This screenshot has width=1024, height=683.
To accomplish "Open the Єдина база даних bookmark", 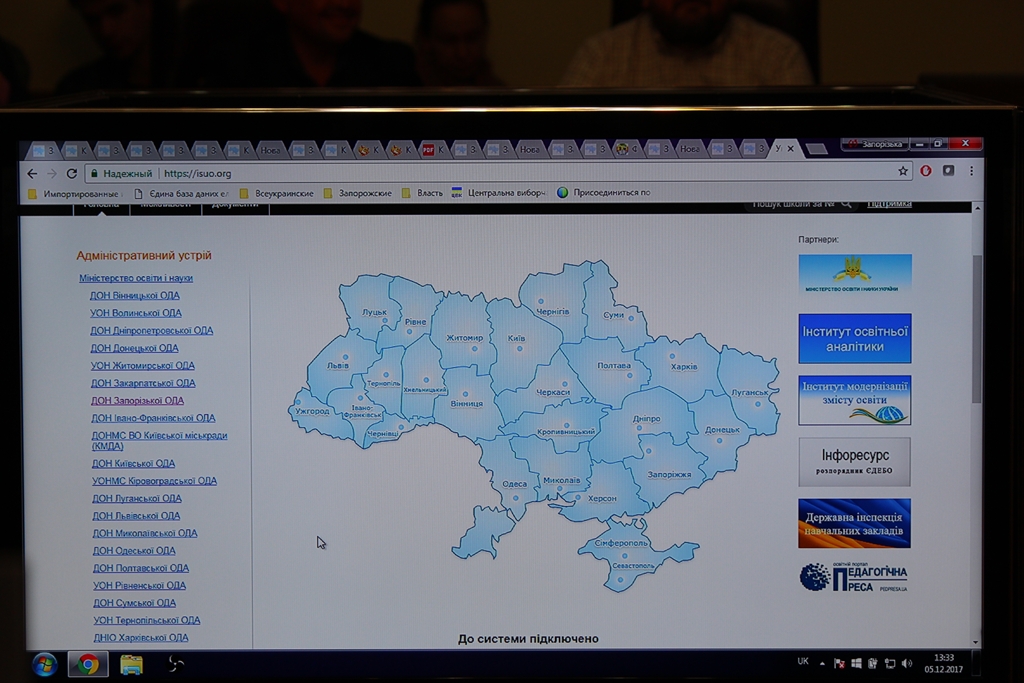I will point(181,193).
